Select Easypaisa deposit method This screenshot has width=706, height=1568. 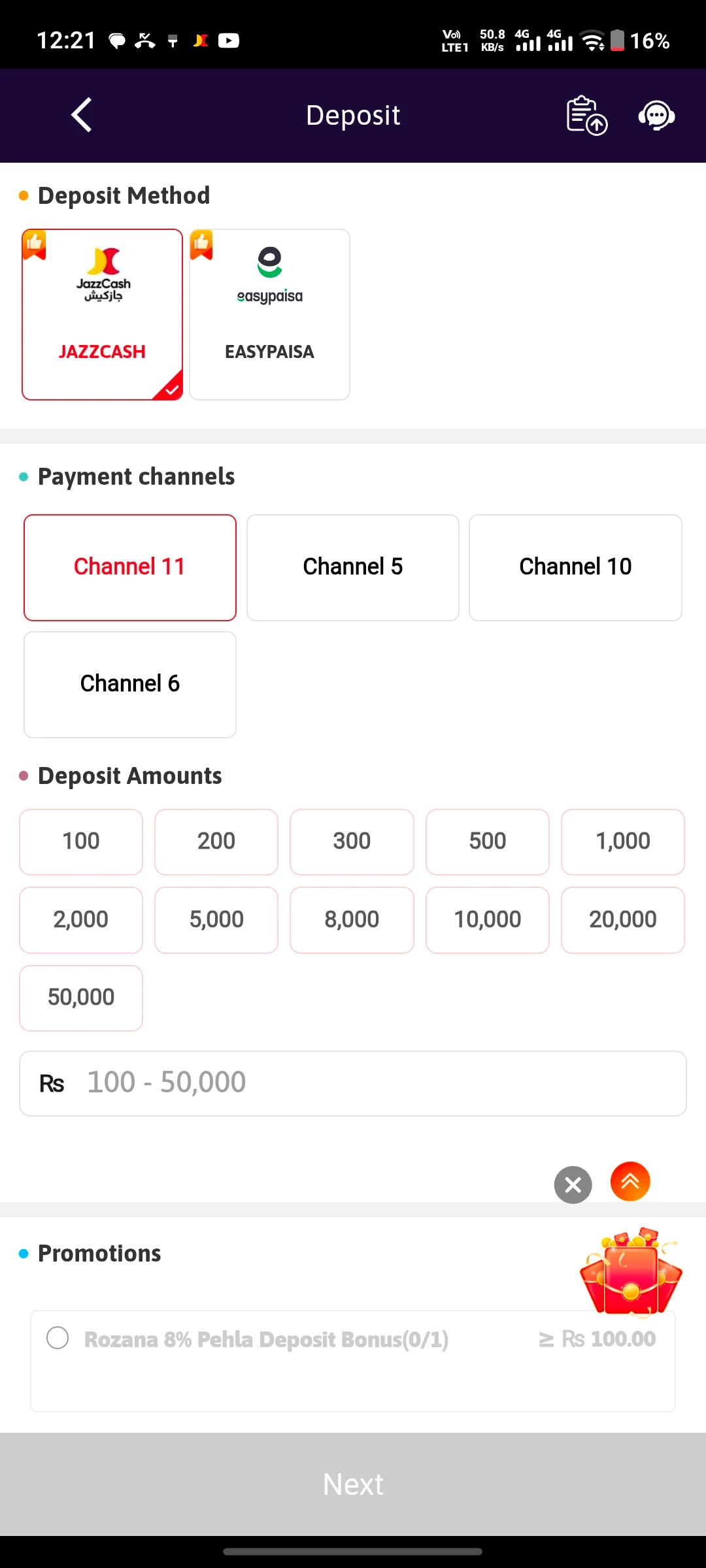pos(269,314)
